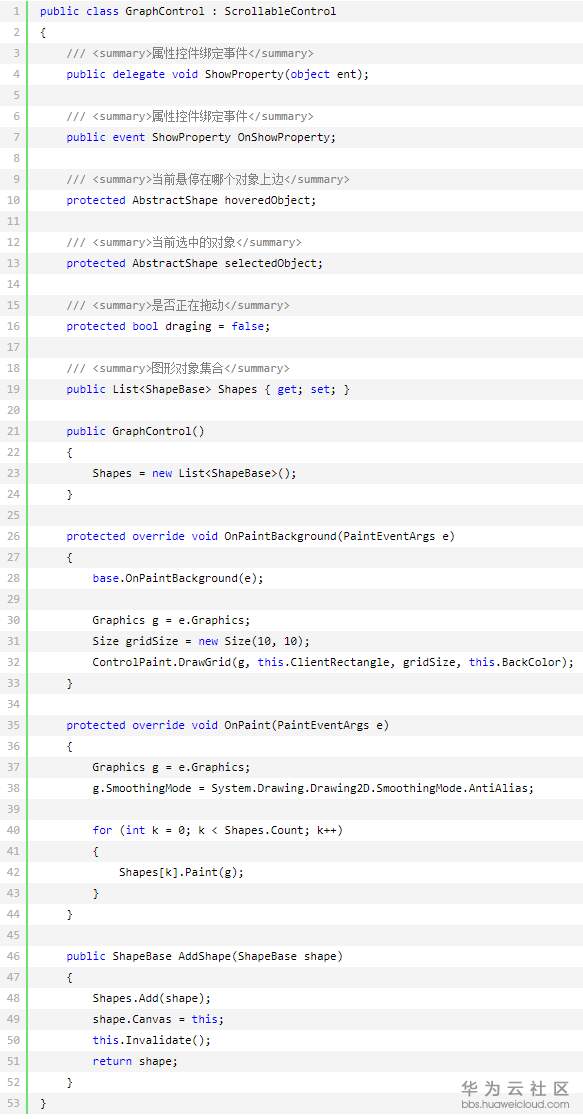Click the 'Shapes.Add(shape);' line
583x1119 pixels.
click(151, 998)
